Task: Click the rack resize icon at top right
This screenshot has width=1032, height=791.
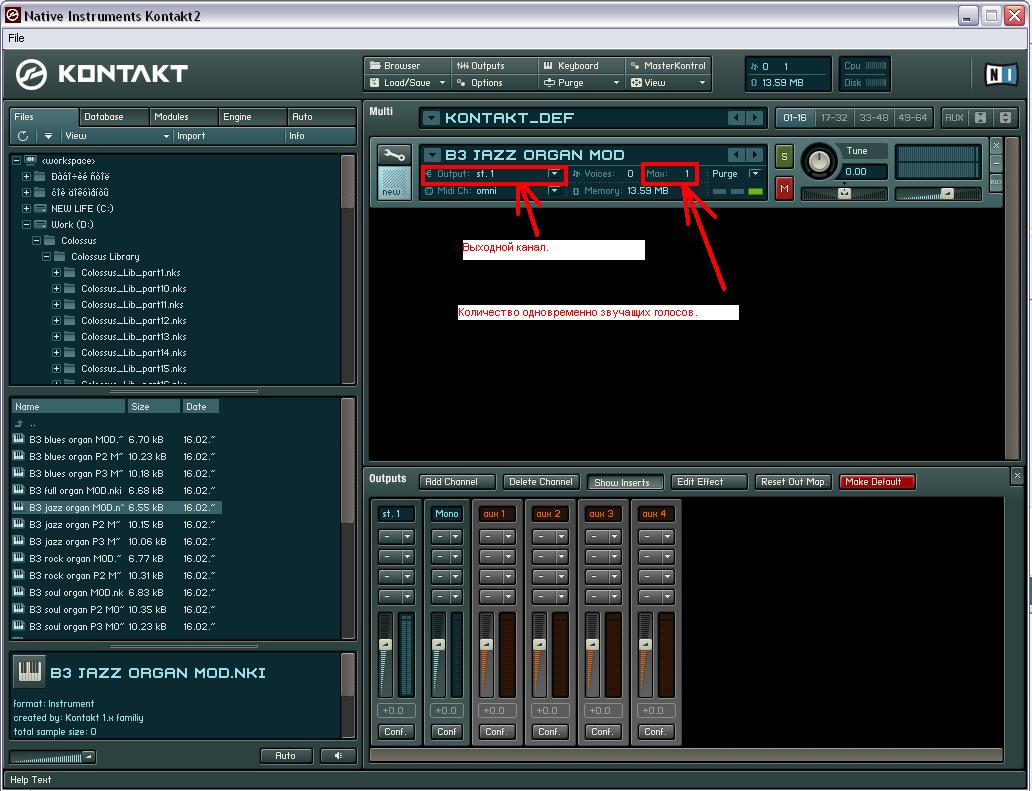Action: (1005, 118)
